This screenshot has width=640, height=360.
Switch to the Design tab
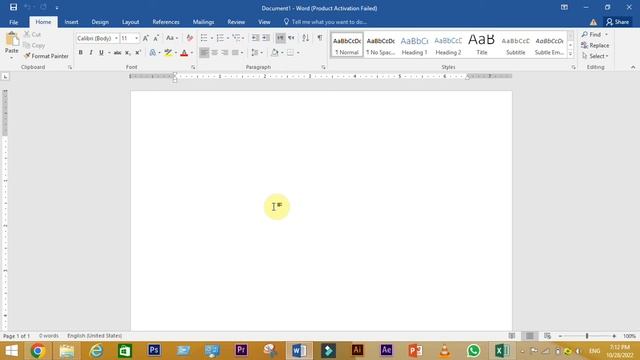click(x=100, y=22)
